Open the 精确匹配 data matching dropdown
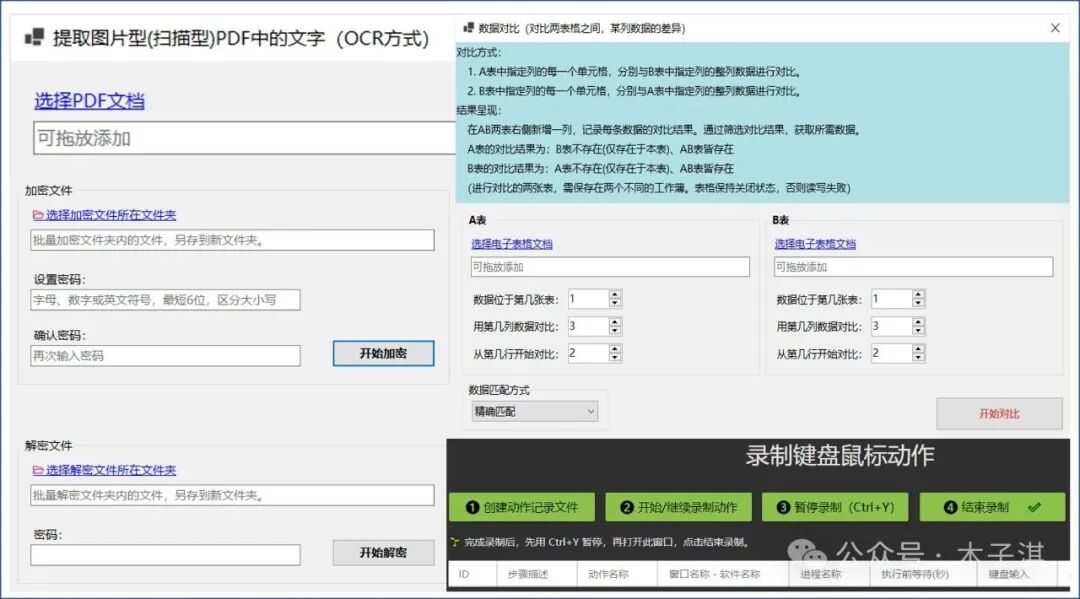 point(533,410)
